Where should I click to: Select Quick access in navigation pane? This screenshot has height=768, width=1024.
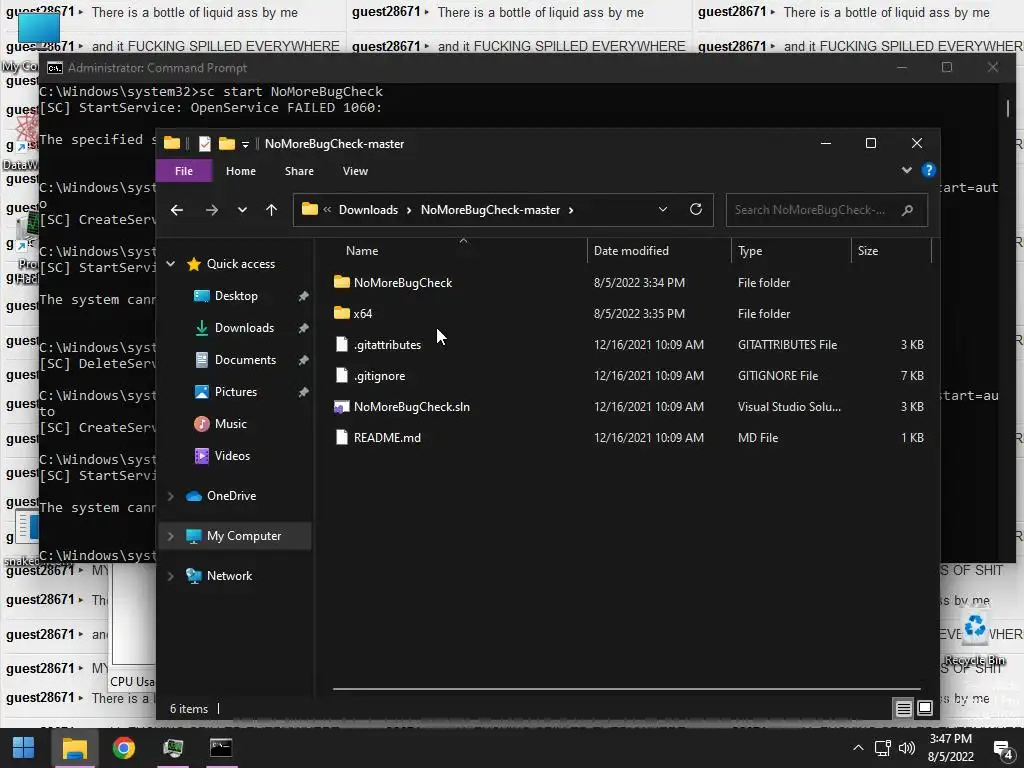(x=241, y=264)
